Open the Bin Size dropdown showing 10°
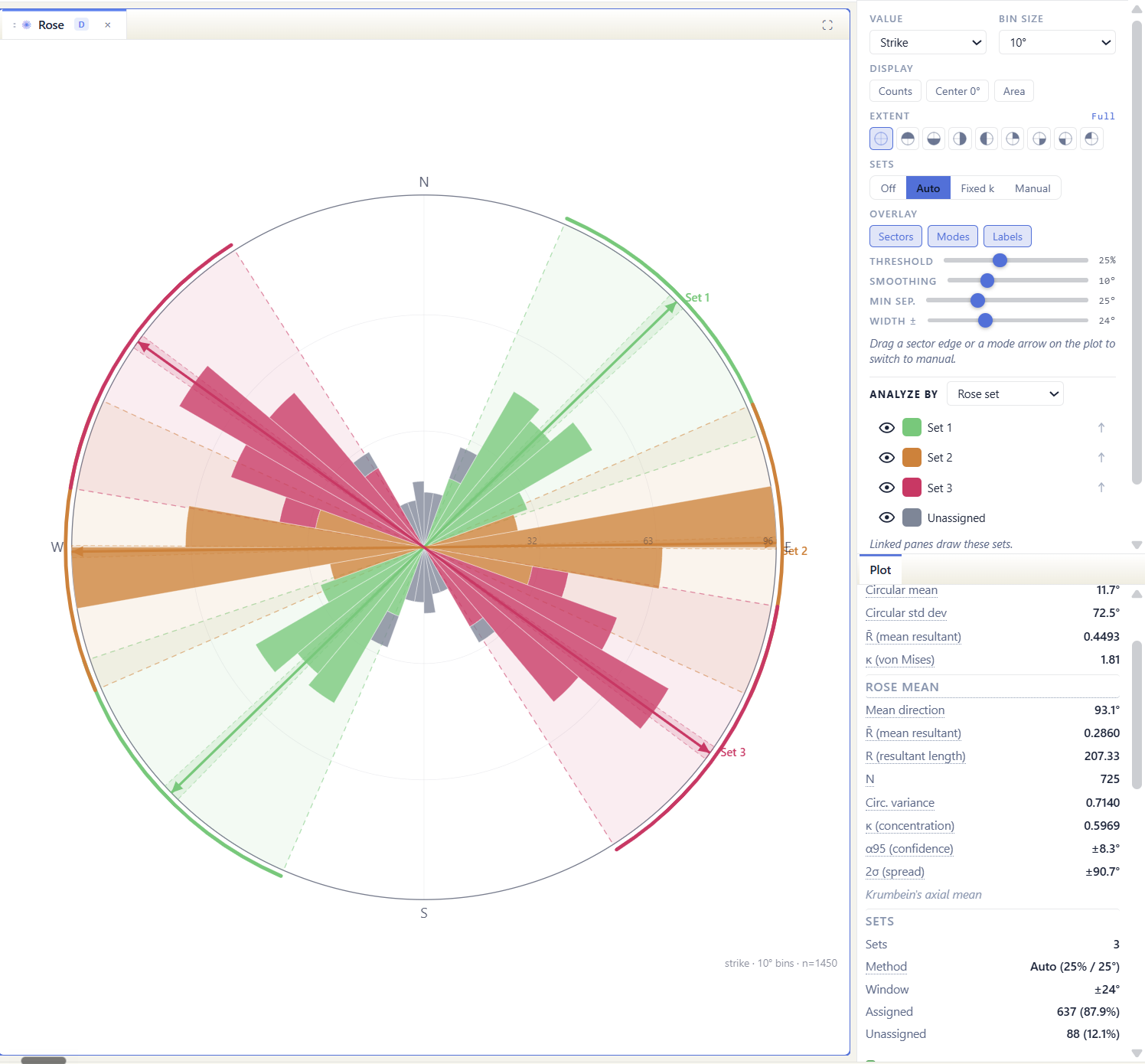The width and height of the screenshot is (1145, 1064). click(1057, 43)
